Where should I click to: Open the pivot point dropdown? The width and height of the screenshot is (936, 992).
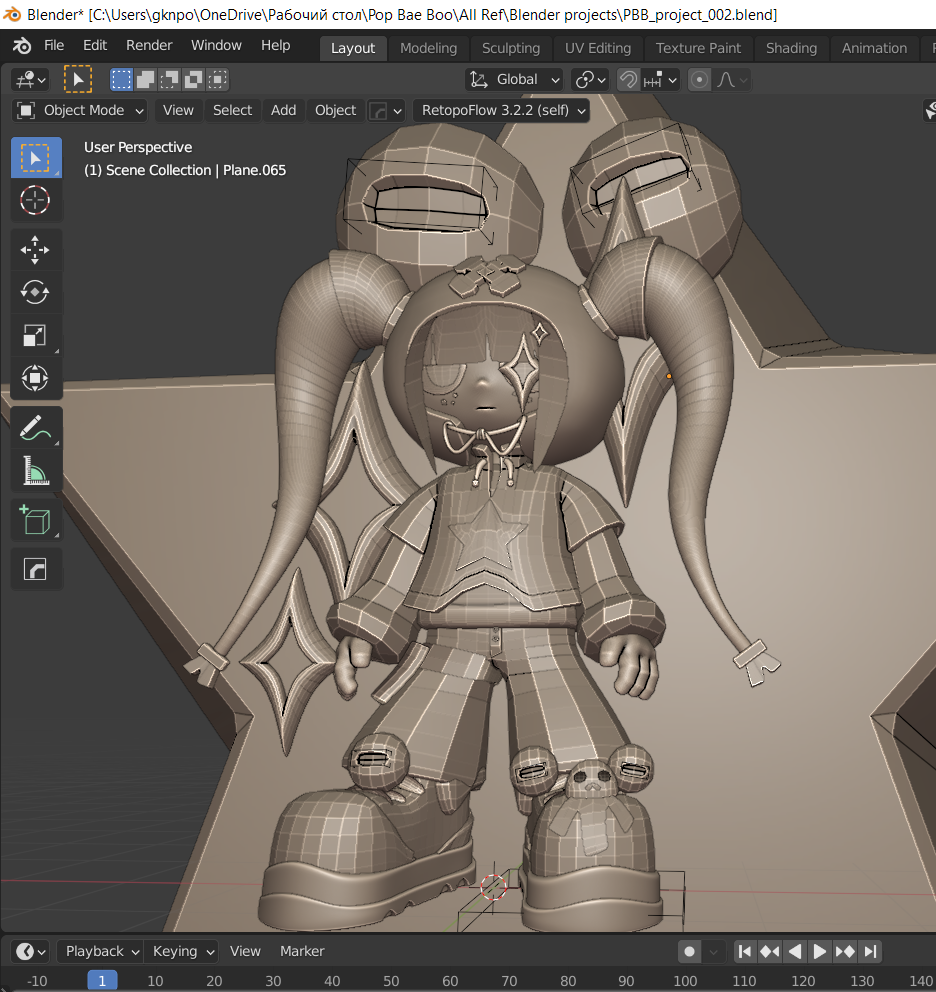590,80
